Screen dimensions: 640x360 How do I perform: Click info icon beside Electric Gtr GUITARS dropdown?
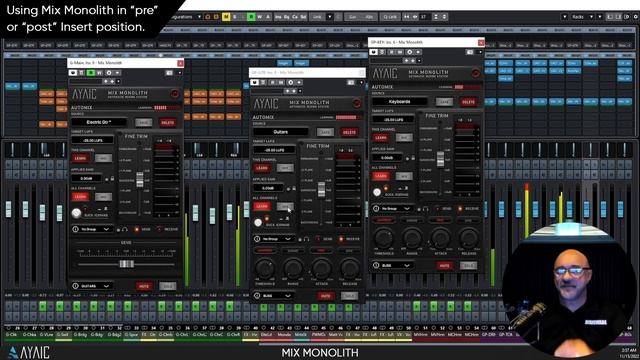coord(76,286)
